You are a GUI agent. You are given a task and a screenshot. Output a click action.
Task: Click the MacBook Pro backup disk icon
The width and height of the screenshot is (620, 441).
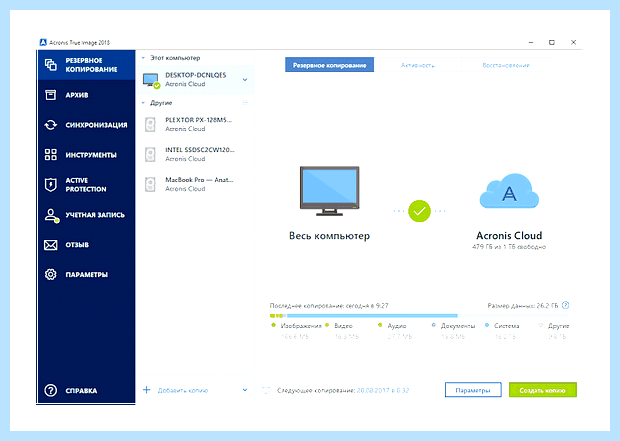[x=150, y=185]
